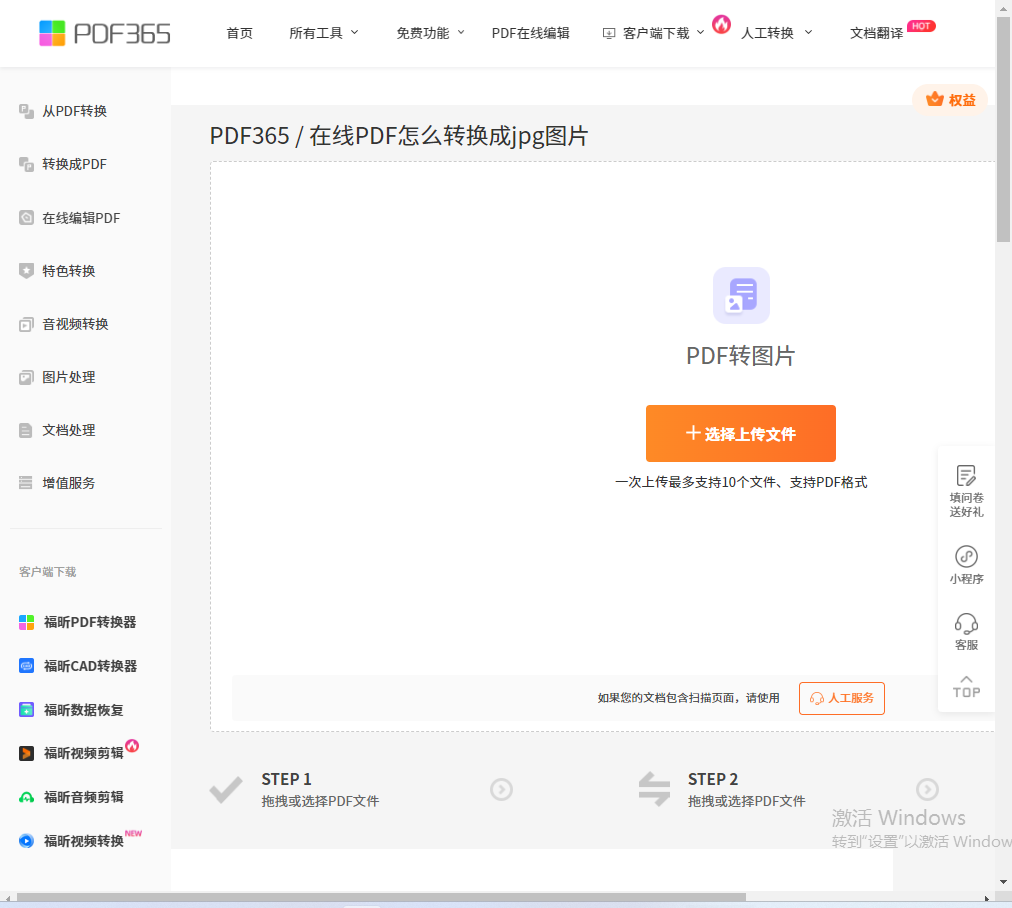This screenshot has height=908, width=1012.
Task: Click the 福昕视频剪辑 app icon
Action: tap(26, 753)
